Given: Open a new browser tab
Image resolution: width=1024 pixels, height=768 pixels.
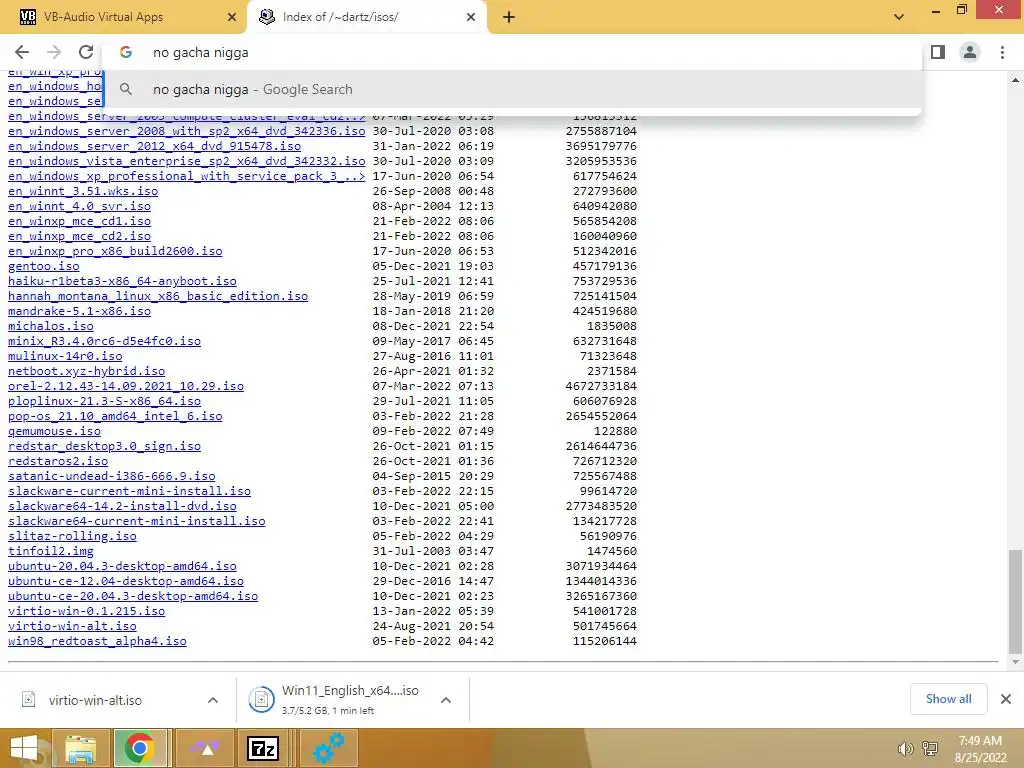Looking at the screenshot, I should point(509,18).
